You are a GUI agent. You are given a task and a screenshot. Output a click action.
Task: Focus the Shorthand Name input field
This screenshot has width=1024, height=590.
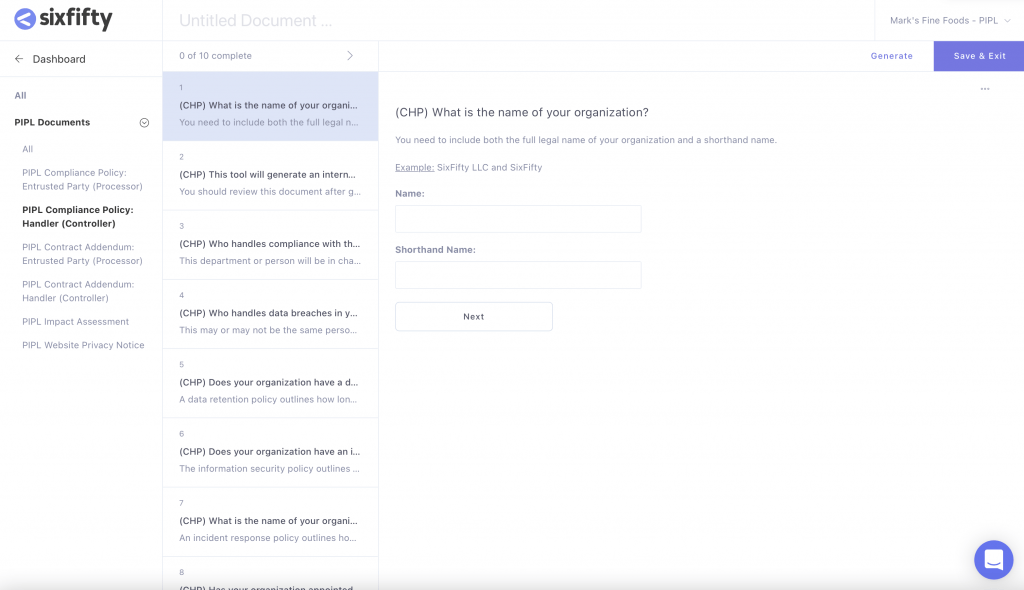pyautogui.click(x=518, y=275)
